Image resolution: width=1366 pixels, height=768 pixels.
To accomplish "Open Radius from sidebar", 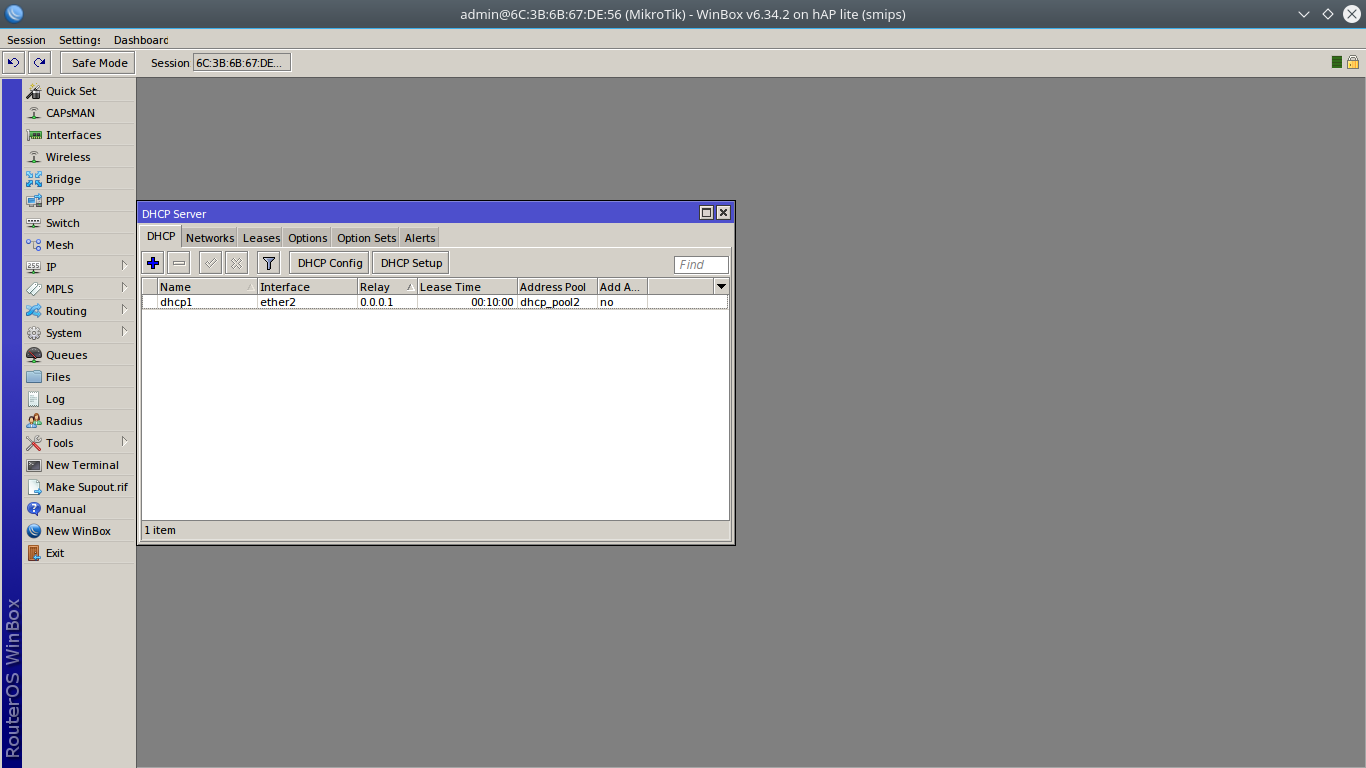I will (79, 421).
